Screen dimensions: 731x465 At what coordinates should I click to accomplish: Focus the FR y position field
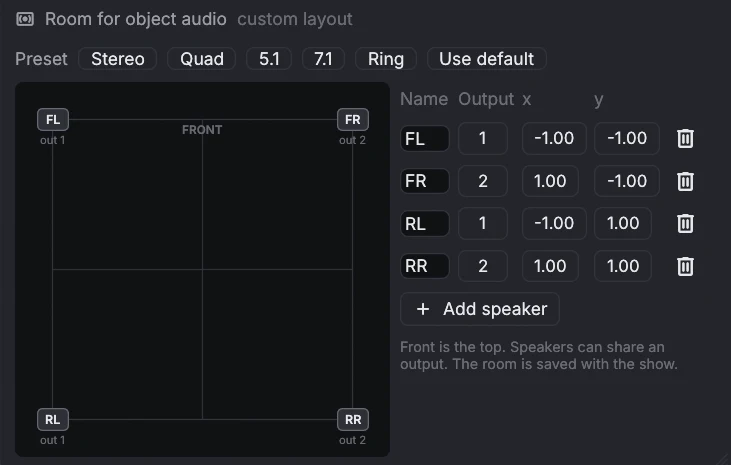(x=627, y=181)
